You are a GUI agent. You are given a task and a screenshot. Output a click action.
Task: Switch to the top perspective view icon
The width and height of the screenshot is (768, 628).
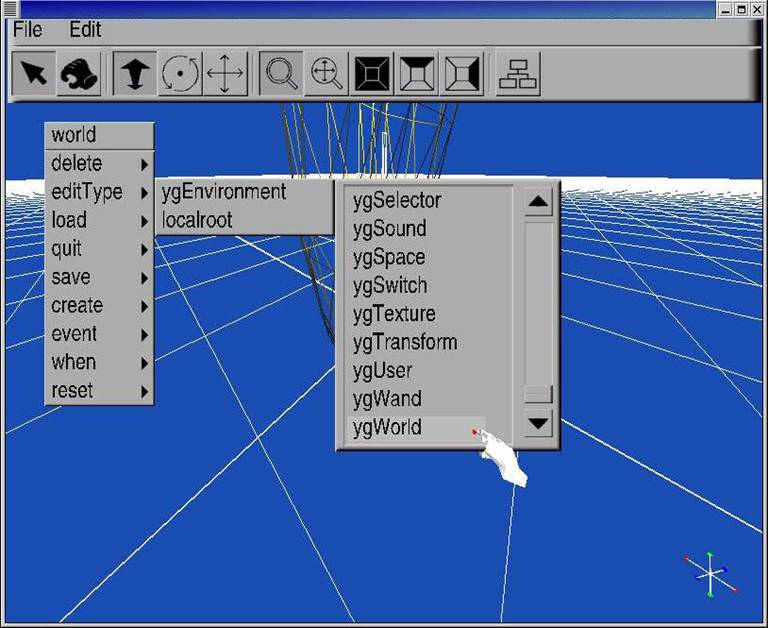417,73
